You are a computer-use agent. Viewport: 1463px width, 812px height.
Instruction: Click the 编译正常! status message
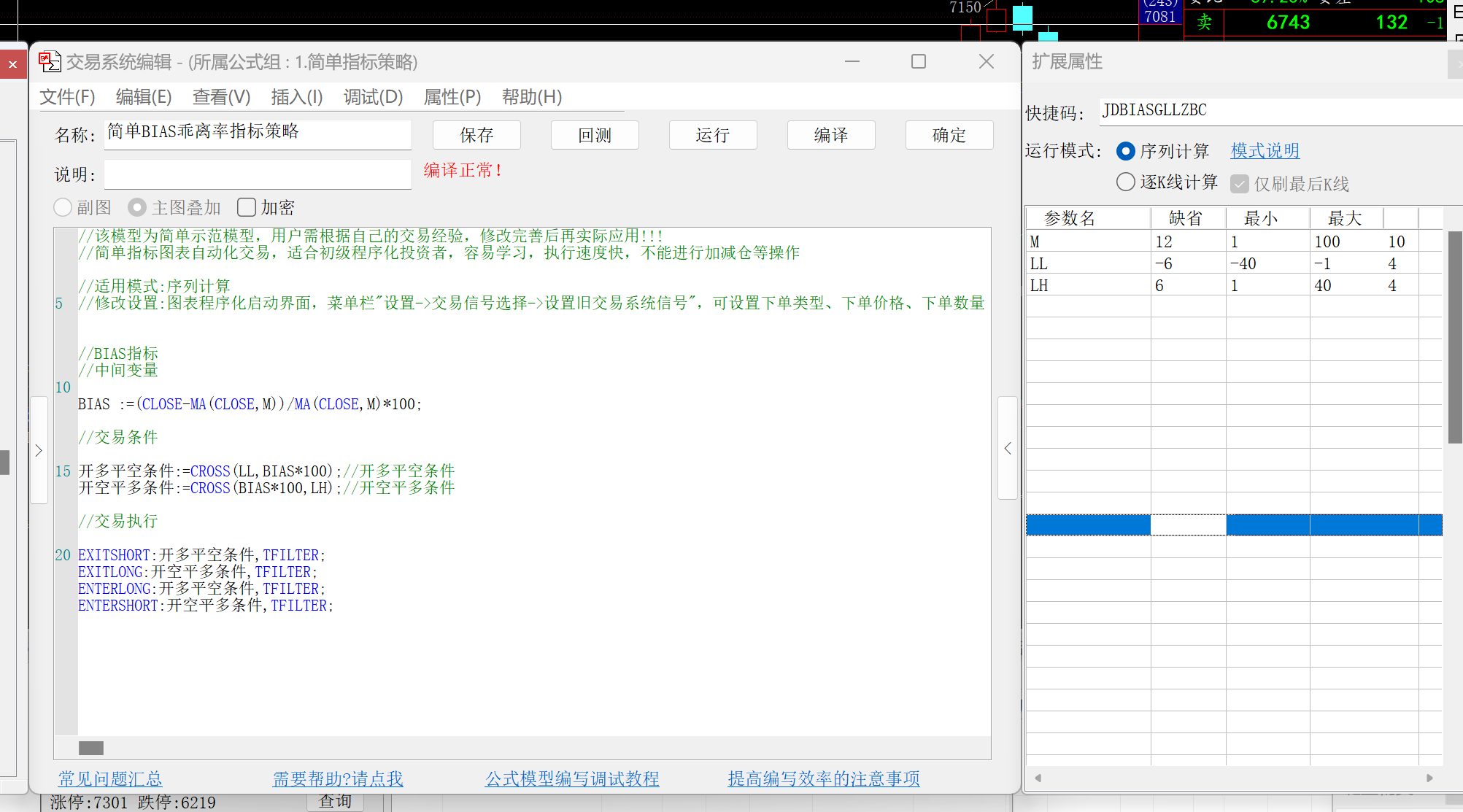pyautogui.click(x=463, y=171)
